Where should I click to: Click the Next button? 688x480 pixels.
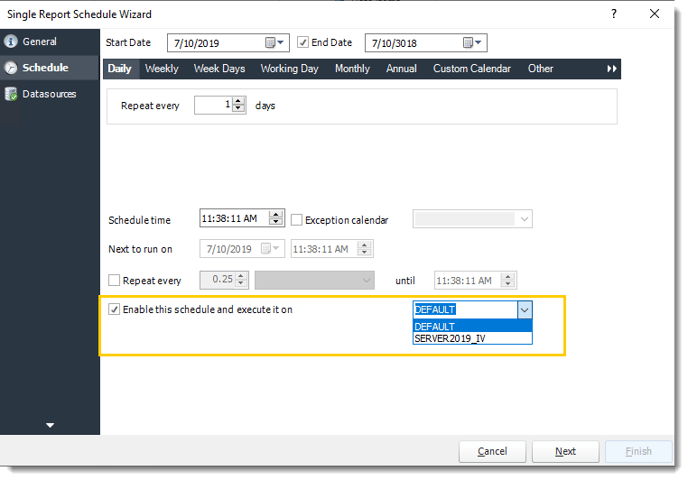(565, 451)
